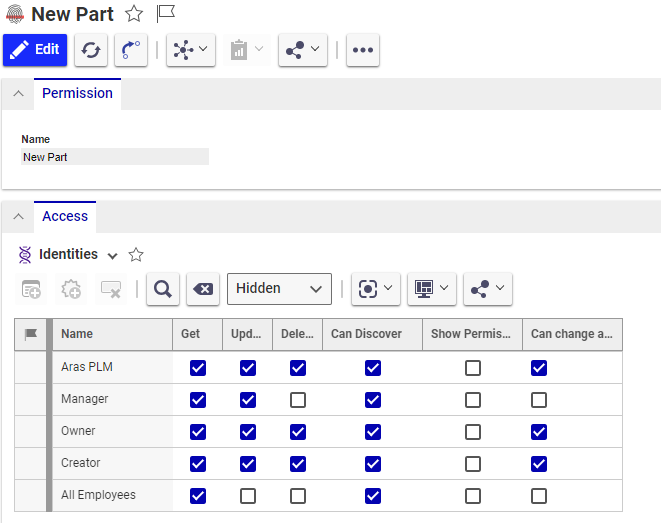The width and height of the screenshot is (661, 523).
Task: Click the promote lifecycle curved arrow icon
Action: pyautogui.click(x=131, y=50)
